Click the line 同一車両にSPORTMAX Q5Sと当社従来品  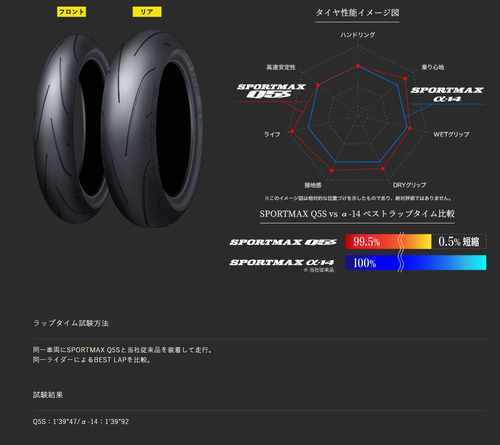[123, 350]
